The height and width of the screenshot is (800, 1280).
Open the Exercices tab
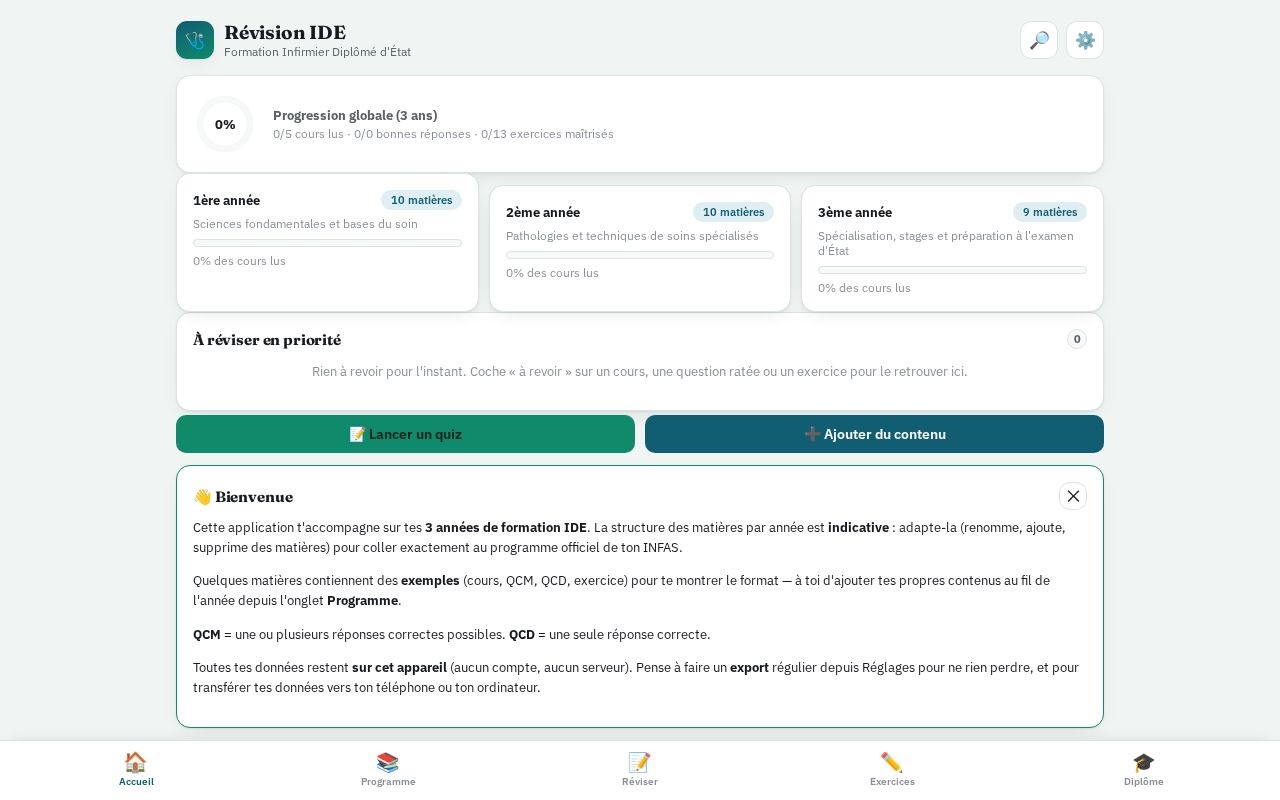click(x=892, y=769)
